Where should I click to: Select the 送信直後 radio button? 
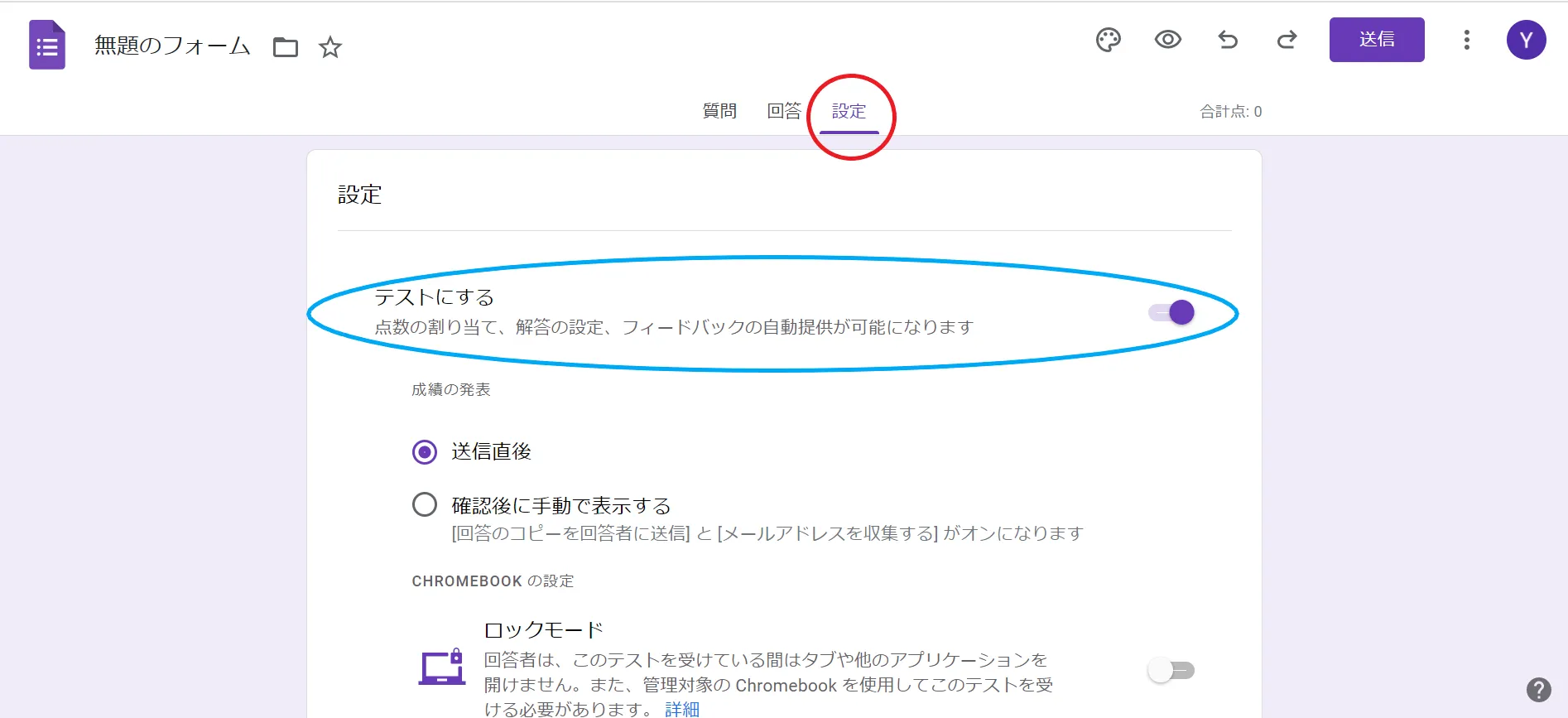425,451
